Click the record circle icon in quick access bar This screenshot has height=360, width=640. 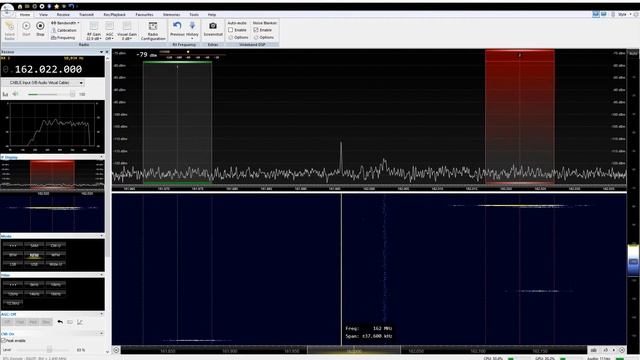[42, 7]
